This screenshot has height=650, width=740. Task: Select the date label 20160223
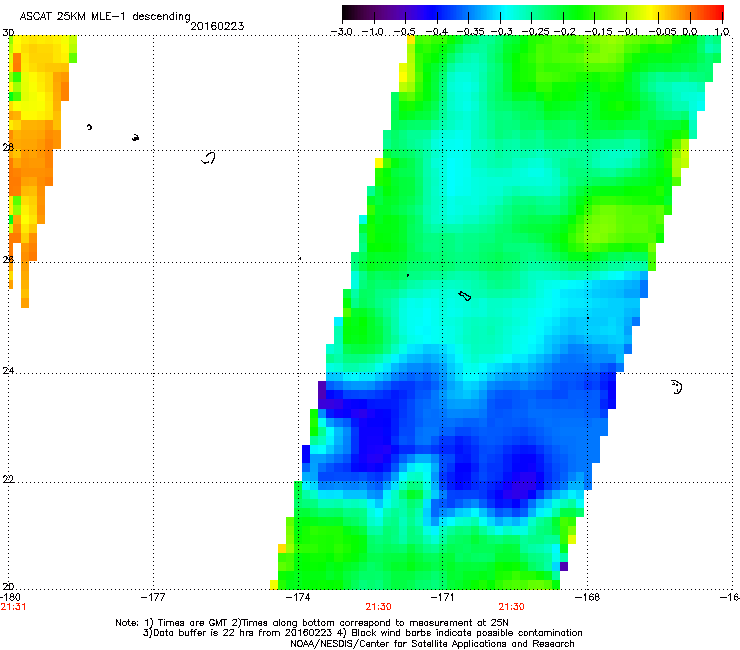(217, 26)
